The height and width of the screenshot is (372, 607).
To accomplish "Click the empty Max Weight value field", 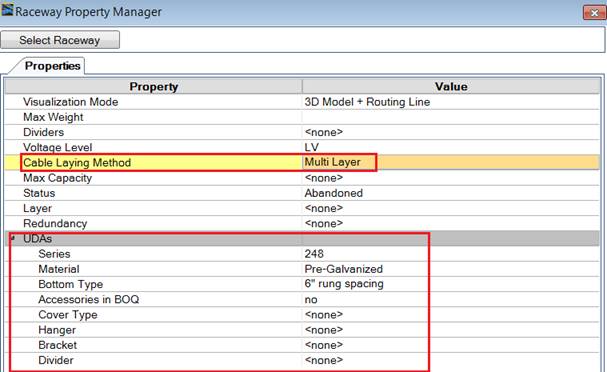I will pyautogui.click(x=451, y=117).
